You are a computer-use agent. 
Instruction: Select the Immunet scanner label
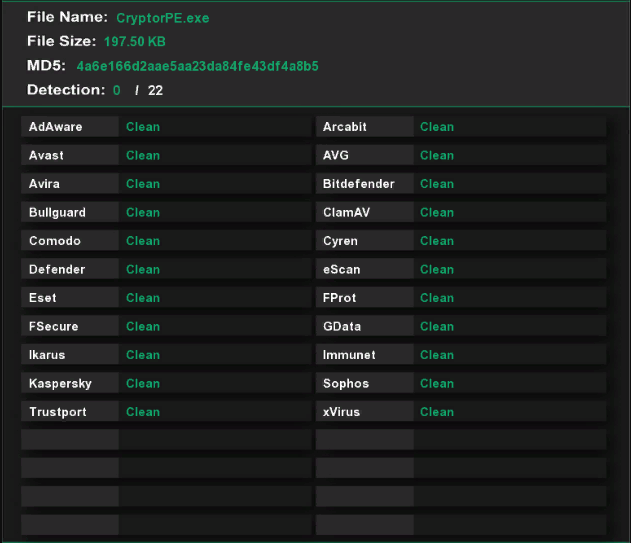tap(349, 355)
